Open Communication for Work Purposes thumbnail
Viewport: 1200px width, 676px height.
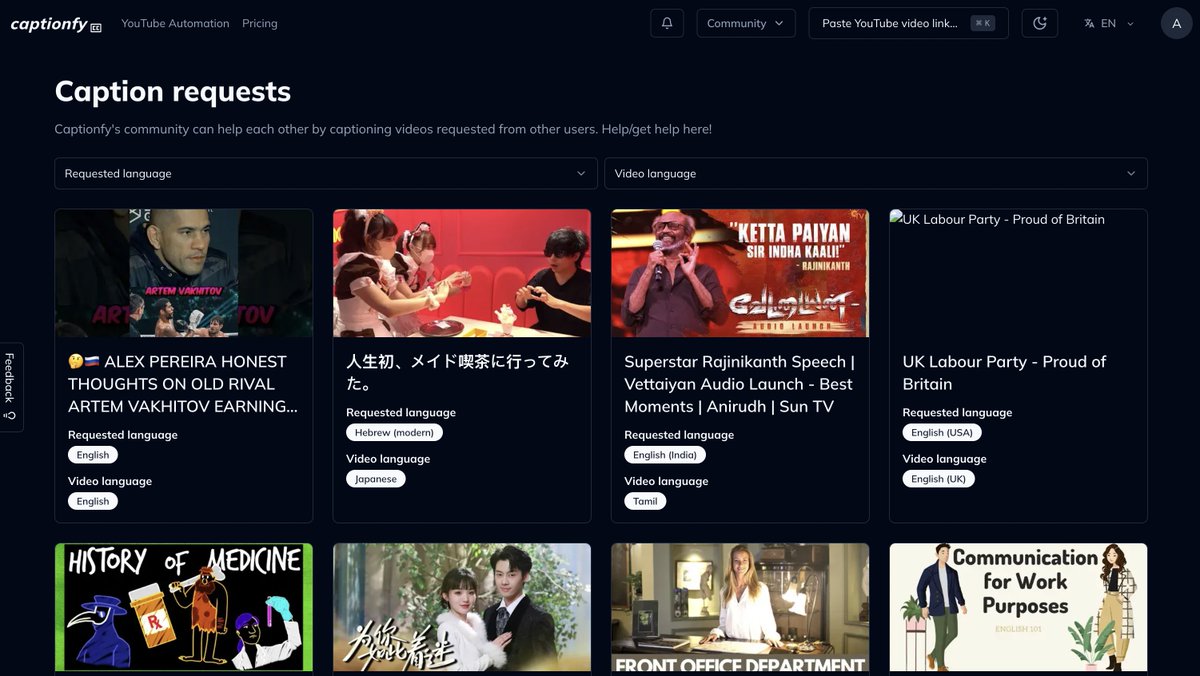tap(1018, 607)
